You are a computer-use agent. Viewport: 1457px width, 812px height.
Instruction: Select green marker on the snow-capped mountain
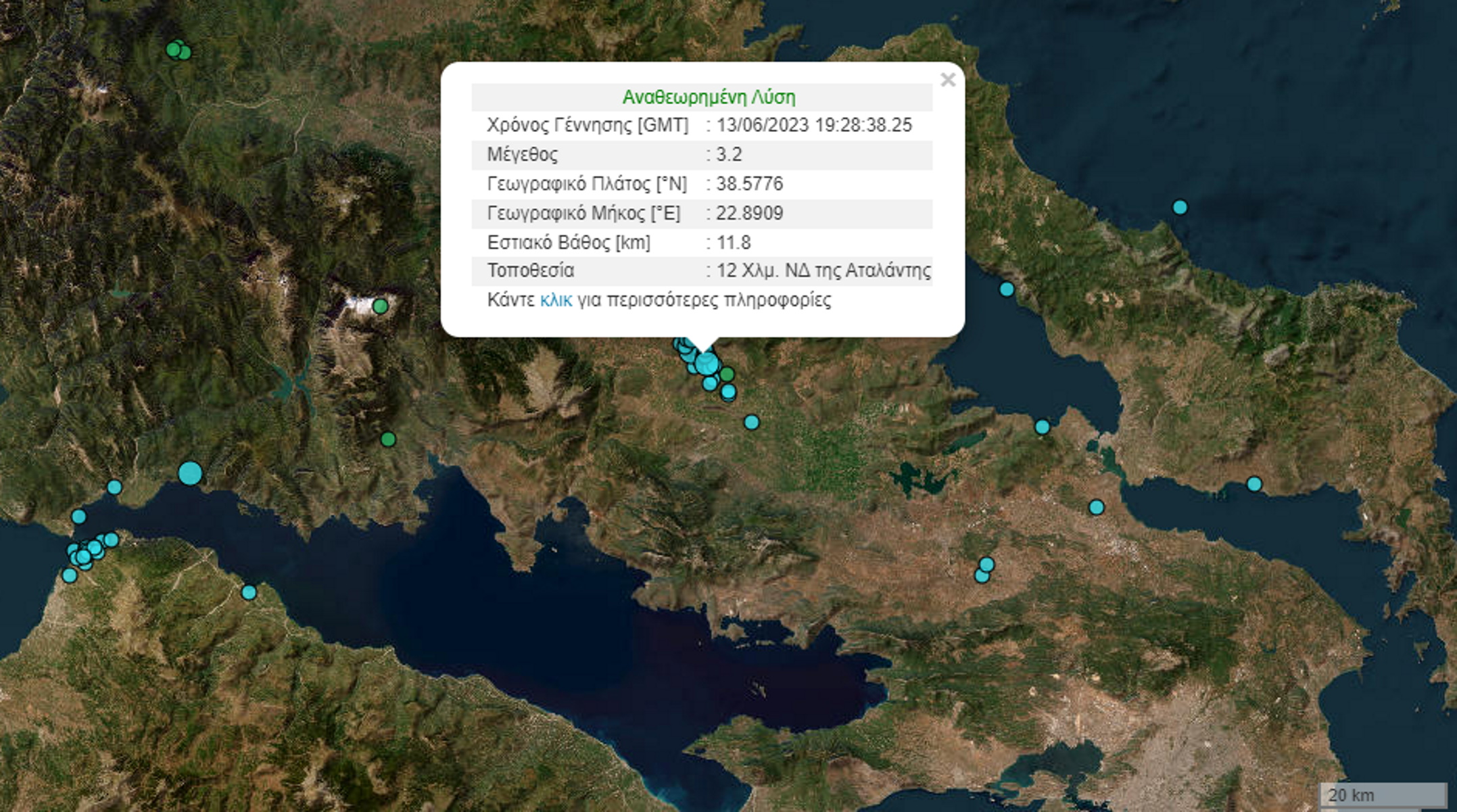tap(381, 306)
